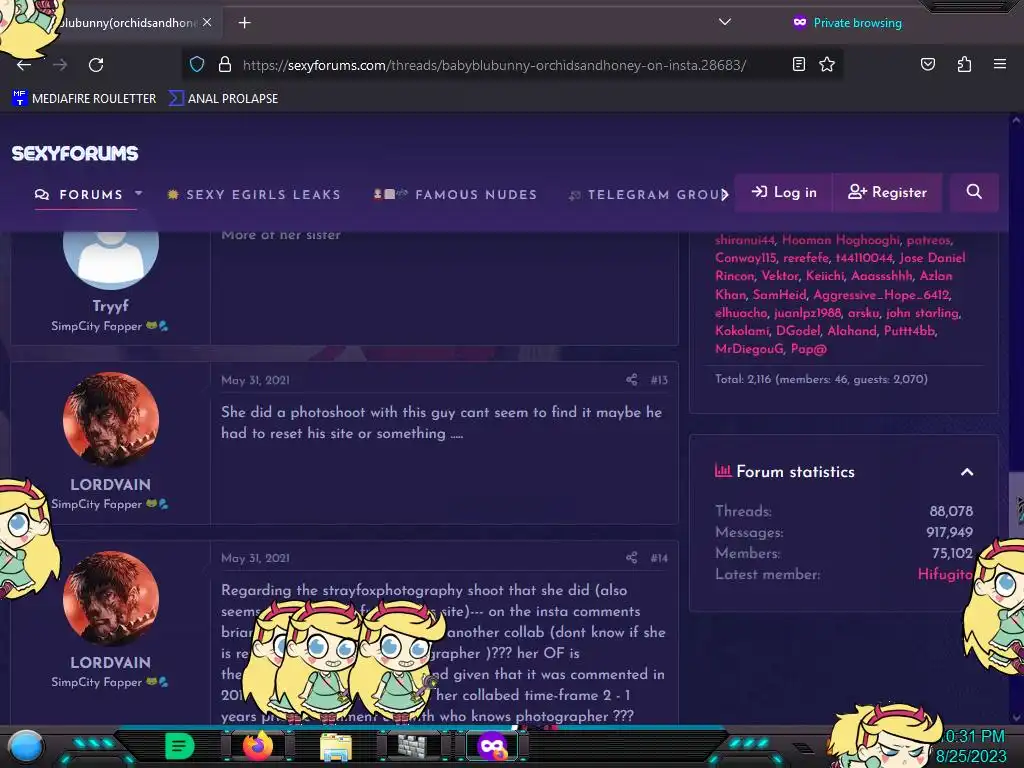Click the Log in button
The image size is (1024, 768).
[x=784, y=192]
